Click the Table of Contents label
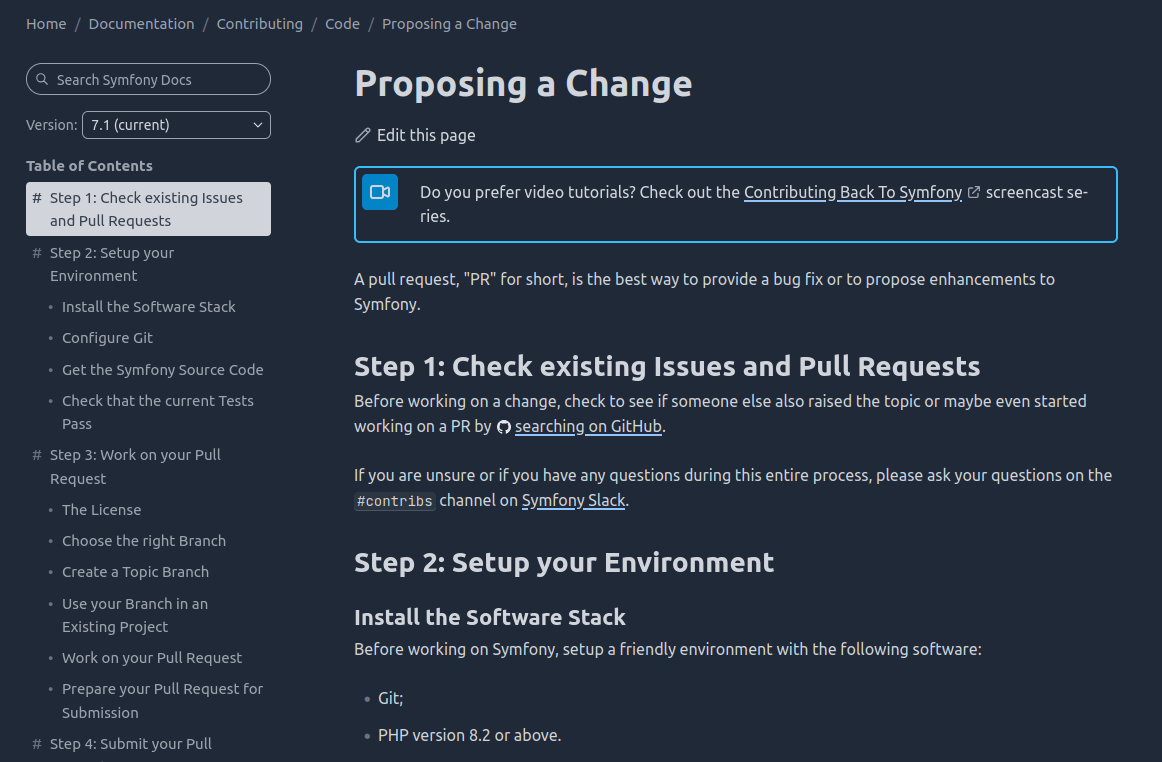 pyautogui.click(x=89, y=166)
